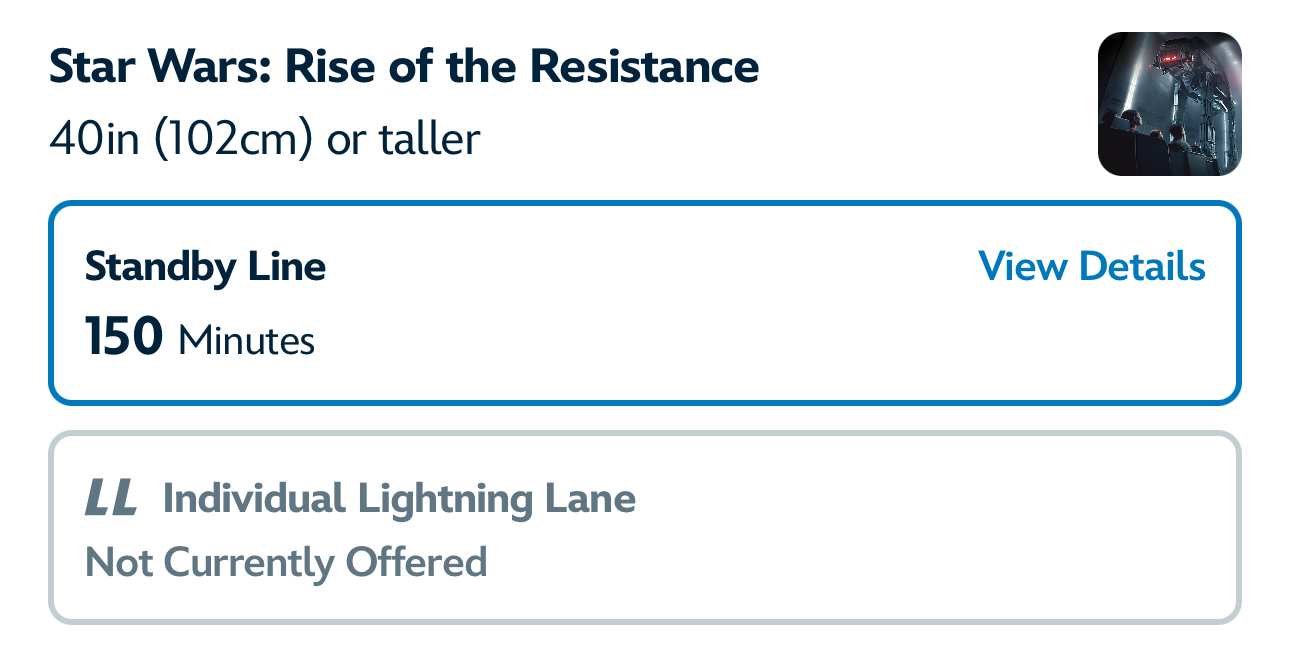
Task: Click the 40in (102cm) or taller requirement
Action: click(264, 139)
